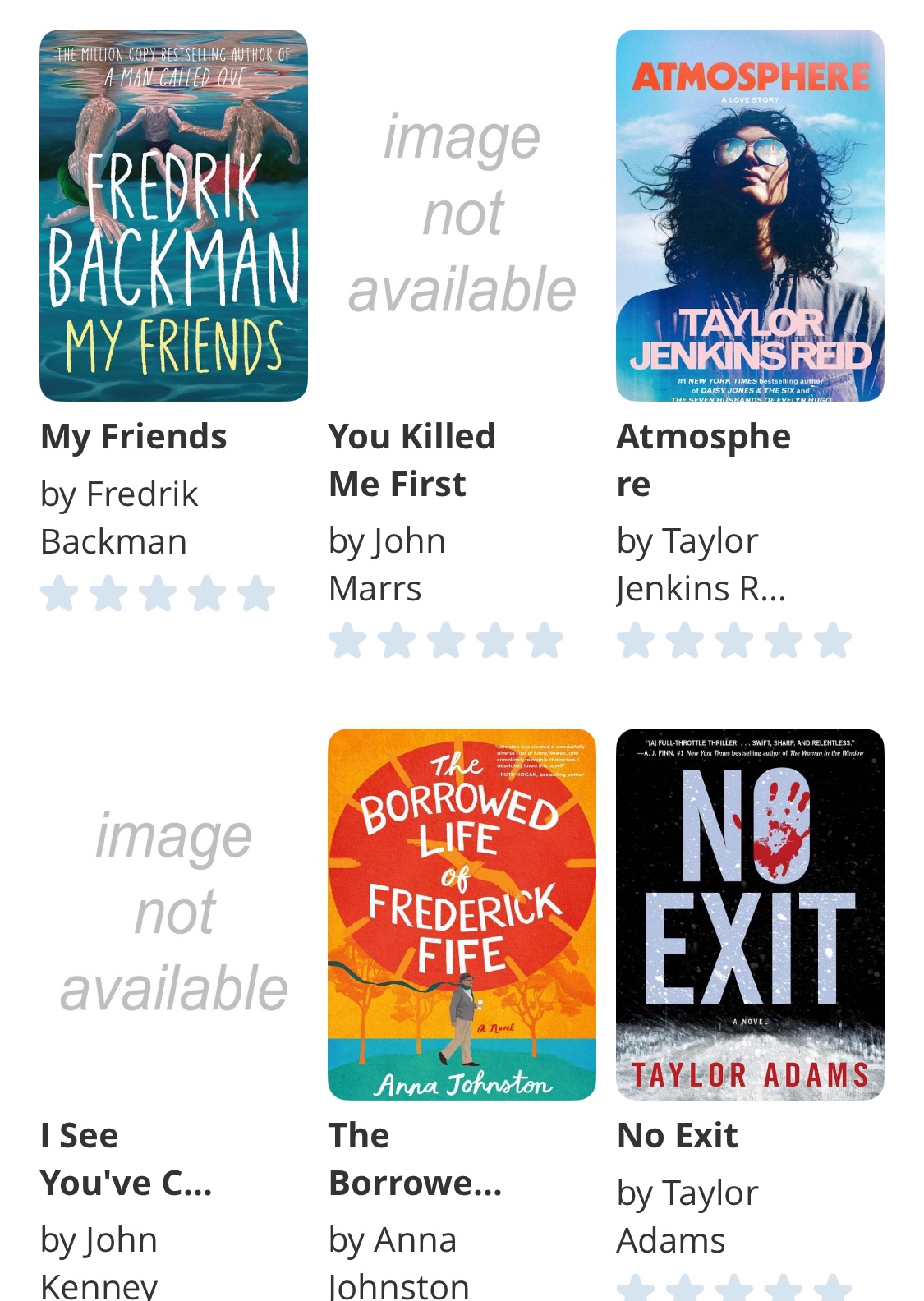The image size is (924, 1301).
Task: Rate No Exit three stars
Action: point(734,1290)
